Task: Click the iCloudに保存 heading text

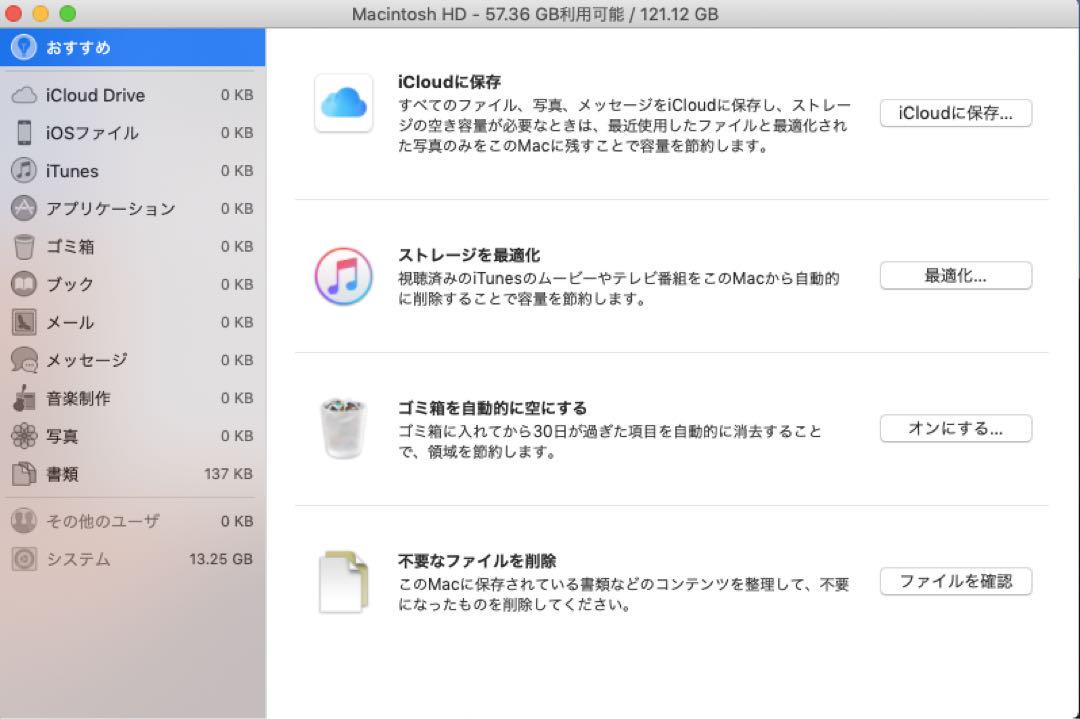Action: [x=449, y=82]
